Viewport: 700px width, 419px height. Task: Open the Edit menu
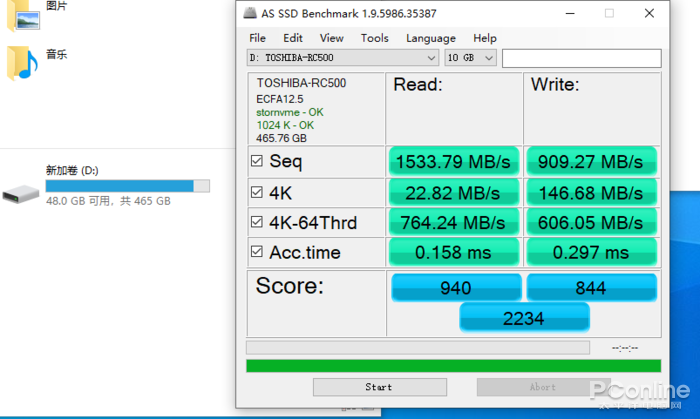pos(293,38)
